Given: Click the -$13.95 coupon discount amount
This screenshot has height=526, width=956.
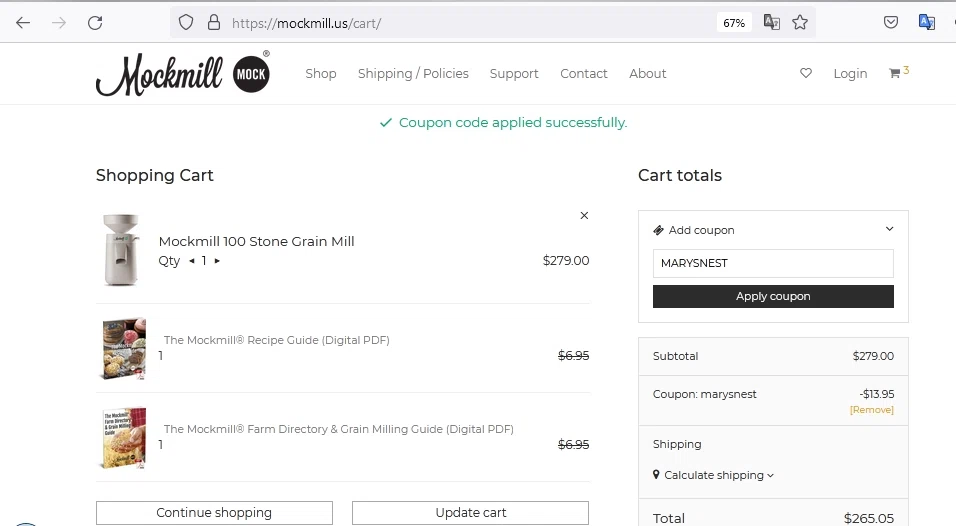Looking at the screenshot, I should 877,394.
